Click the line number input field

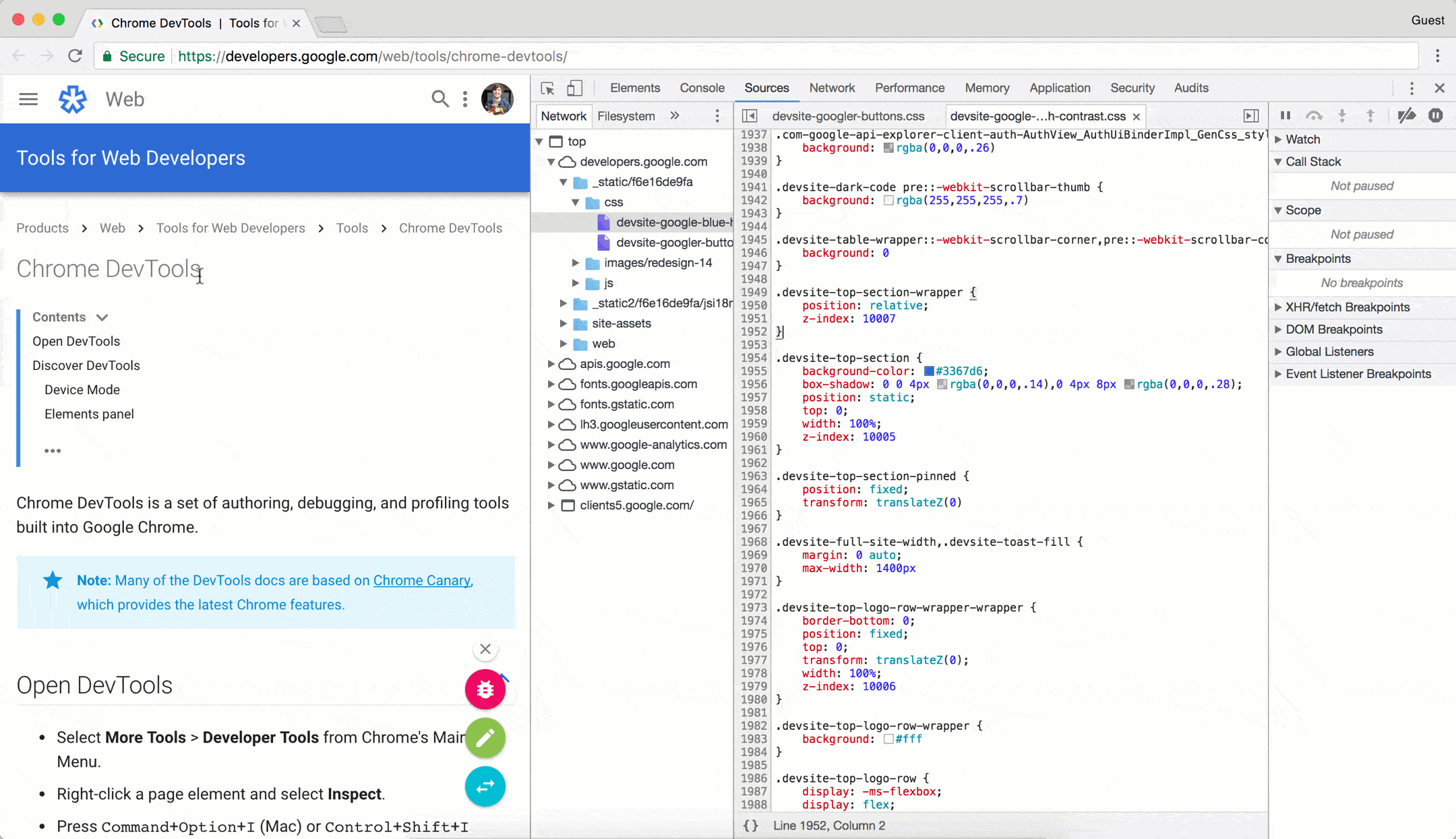pos(830,825)
